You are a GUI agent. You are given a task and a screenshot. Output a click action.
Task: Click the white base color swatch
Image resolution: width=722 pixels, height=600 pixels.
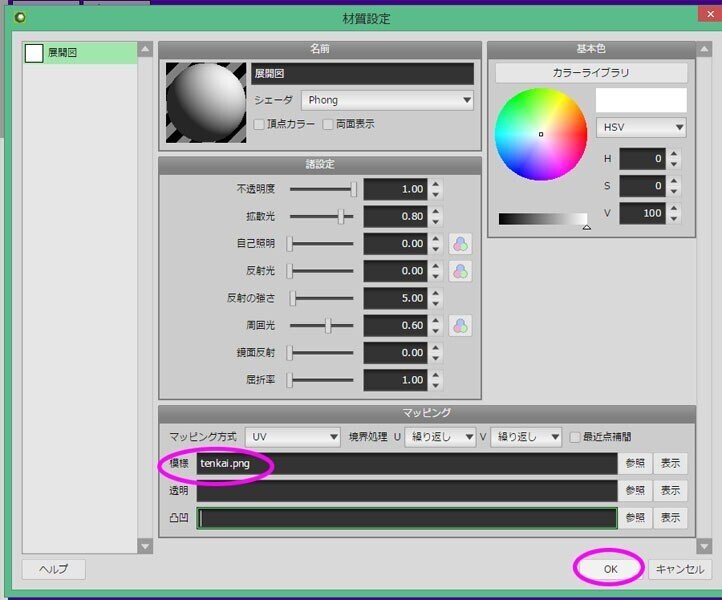click(x=641, y=100)
